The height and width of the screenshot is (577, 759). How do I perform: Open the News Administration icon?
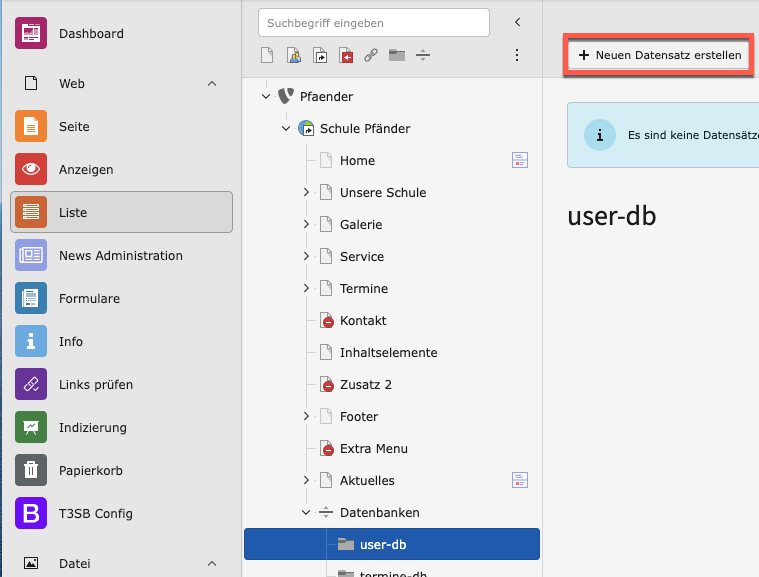(x=31, y=255)
